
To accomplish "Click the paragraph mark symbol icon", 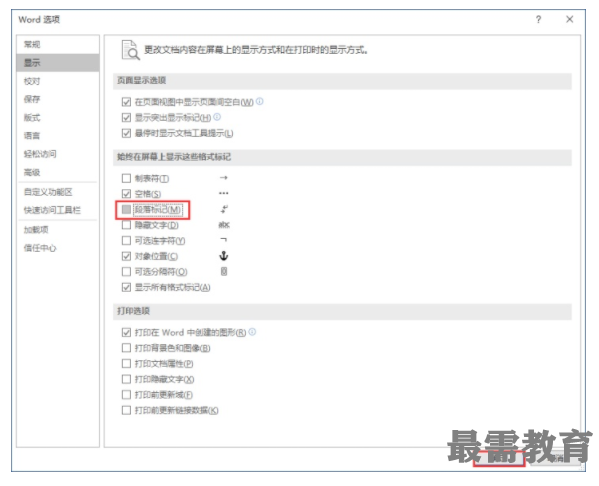I will 224,209.
